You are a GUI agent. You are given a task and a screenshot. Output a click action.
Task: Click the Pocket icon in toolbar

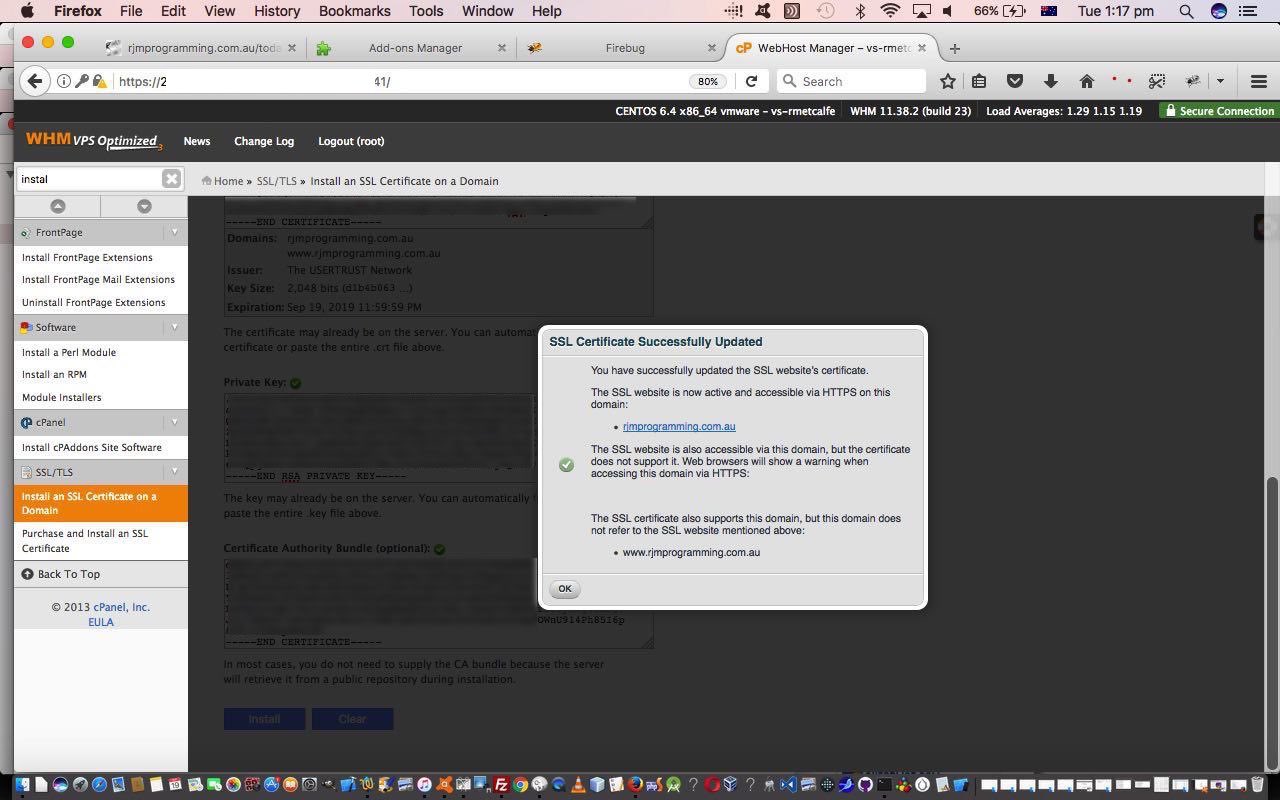(x=1014, y=81)
